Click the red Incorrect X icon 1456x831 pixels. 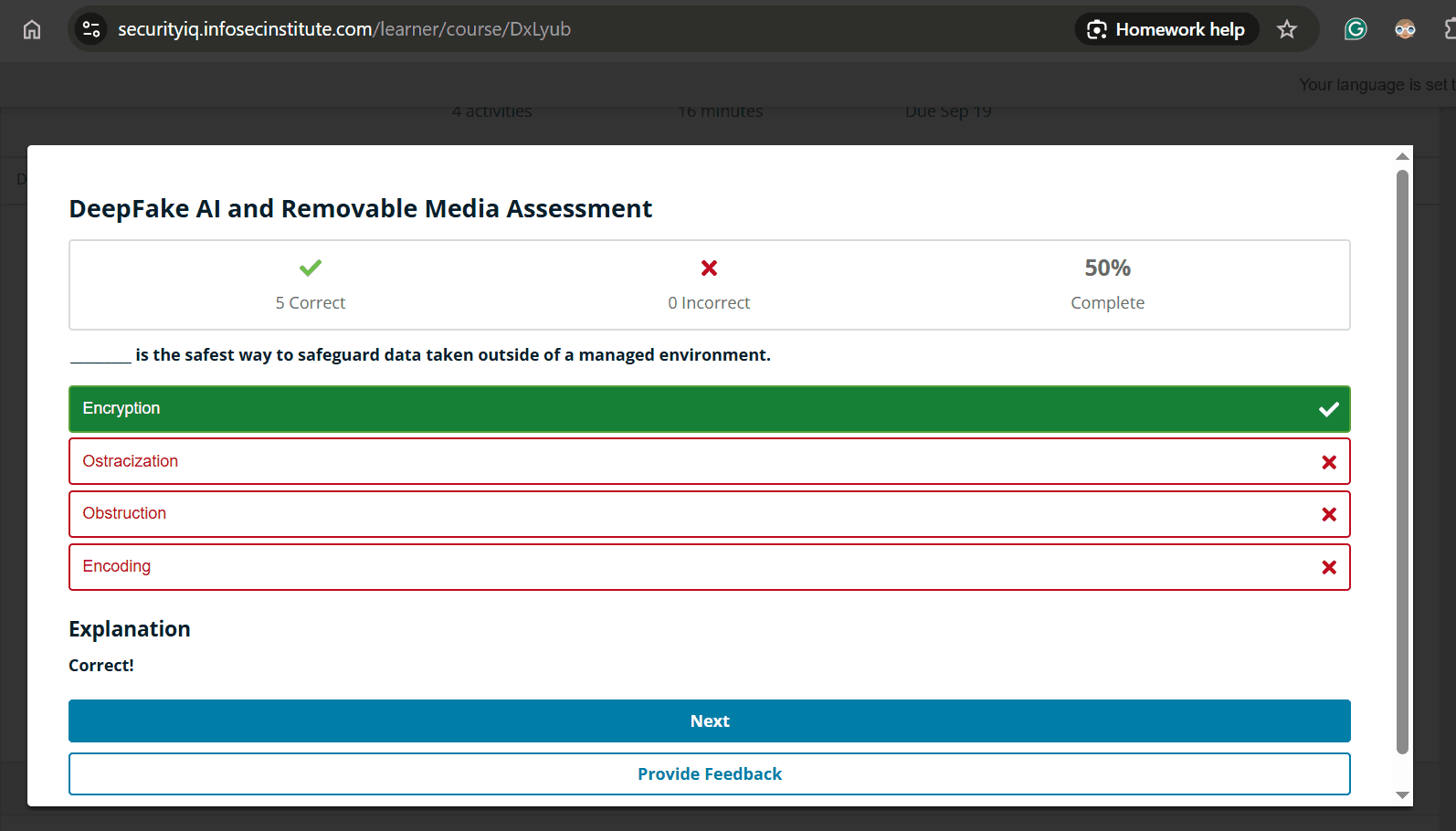pos(709,268)
